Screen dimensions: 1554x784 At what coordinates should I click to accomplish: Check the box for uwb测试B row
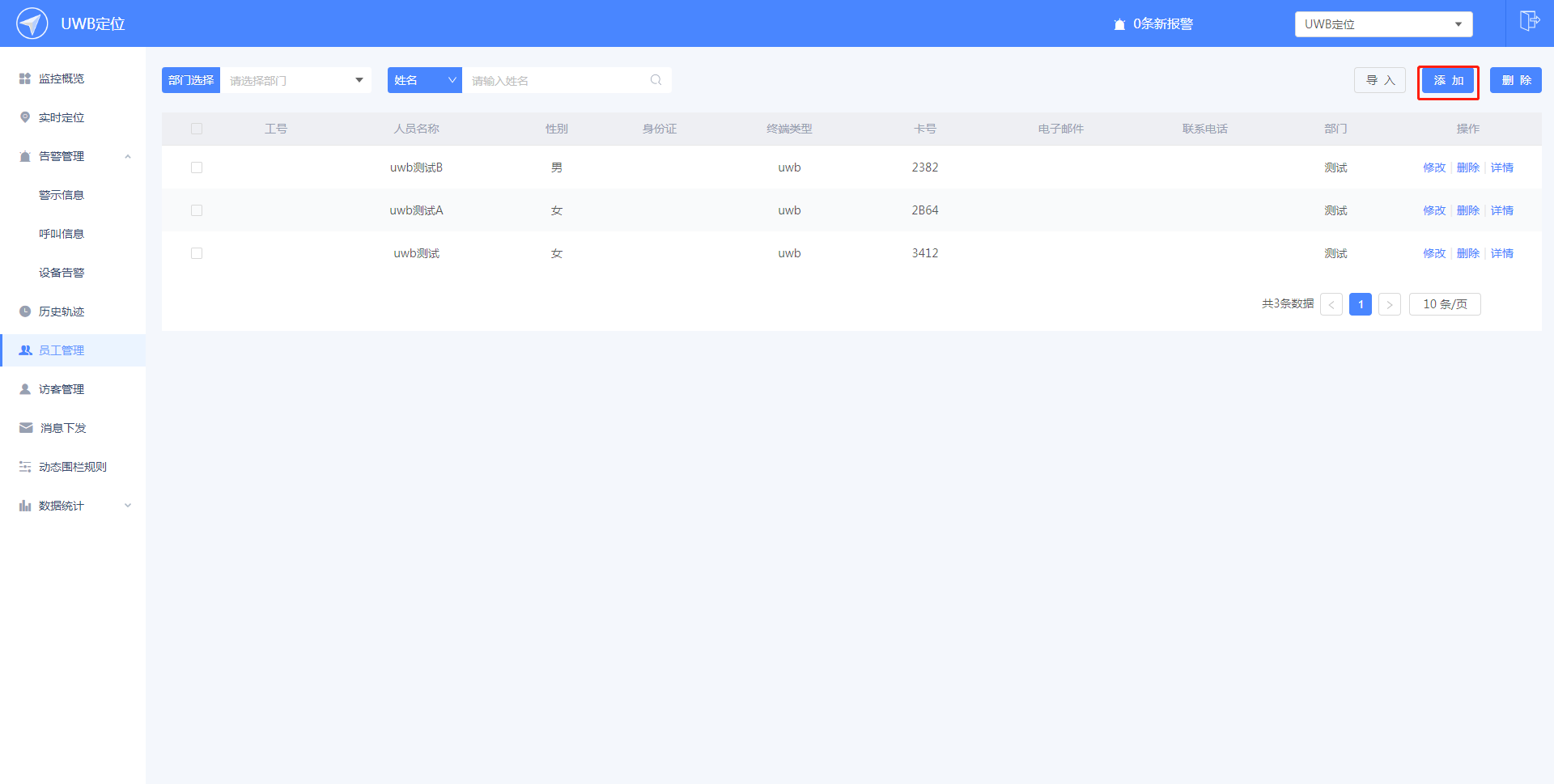197,167
